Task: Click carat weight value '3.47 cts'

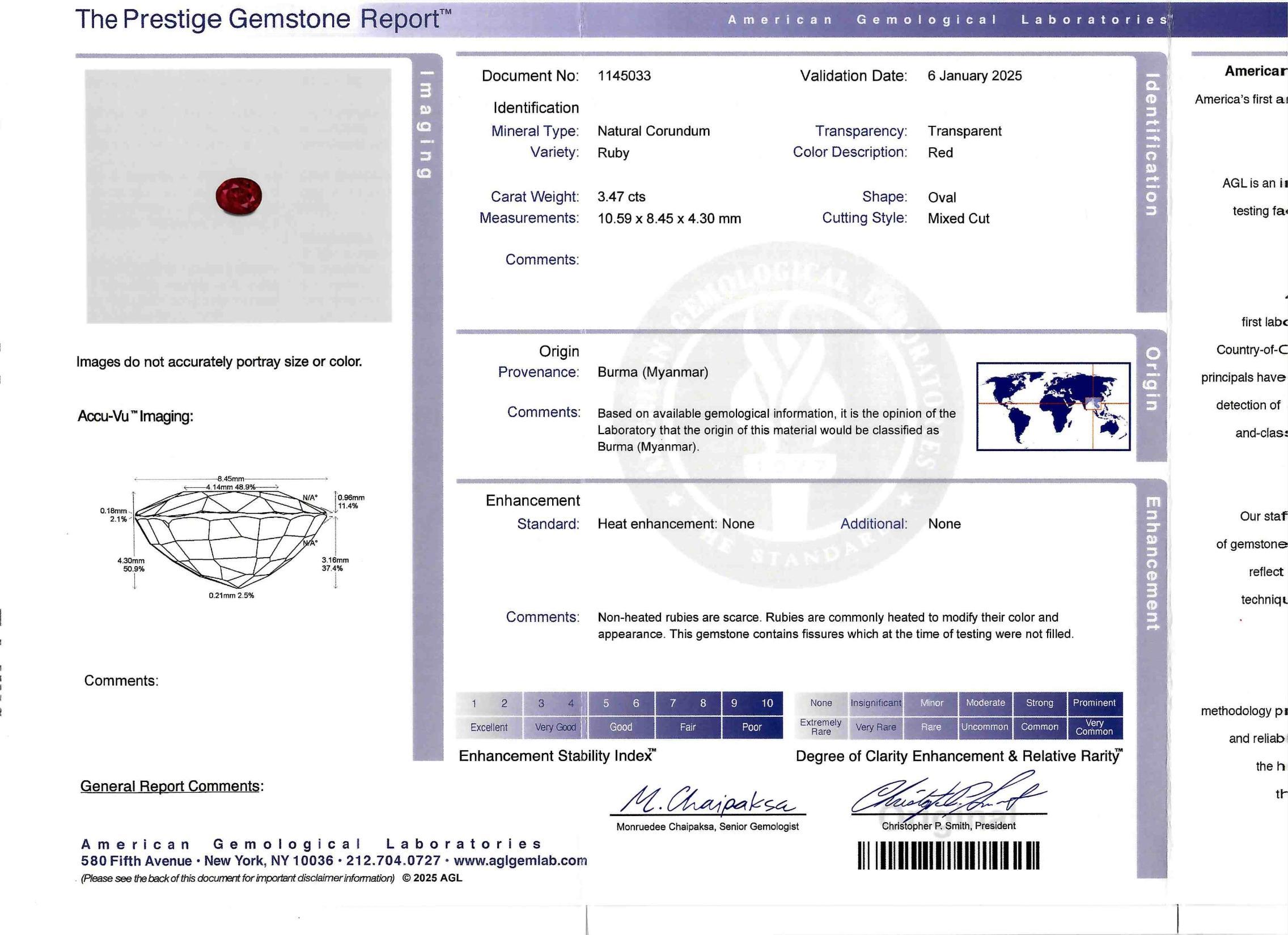Action: pyautogui.click(x=621, y=197)
